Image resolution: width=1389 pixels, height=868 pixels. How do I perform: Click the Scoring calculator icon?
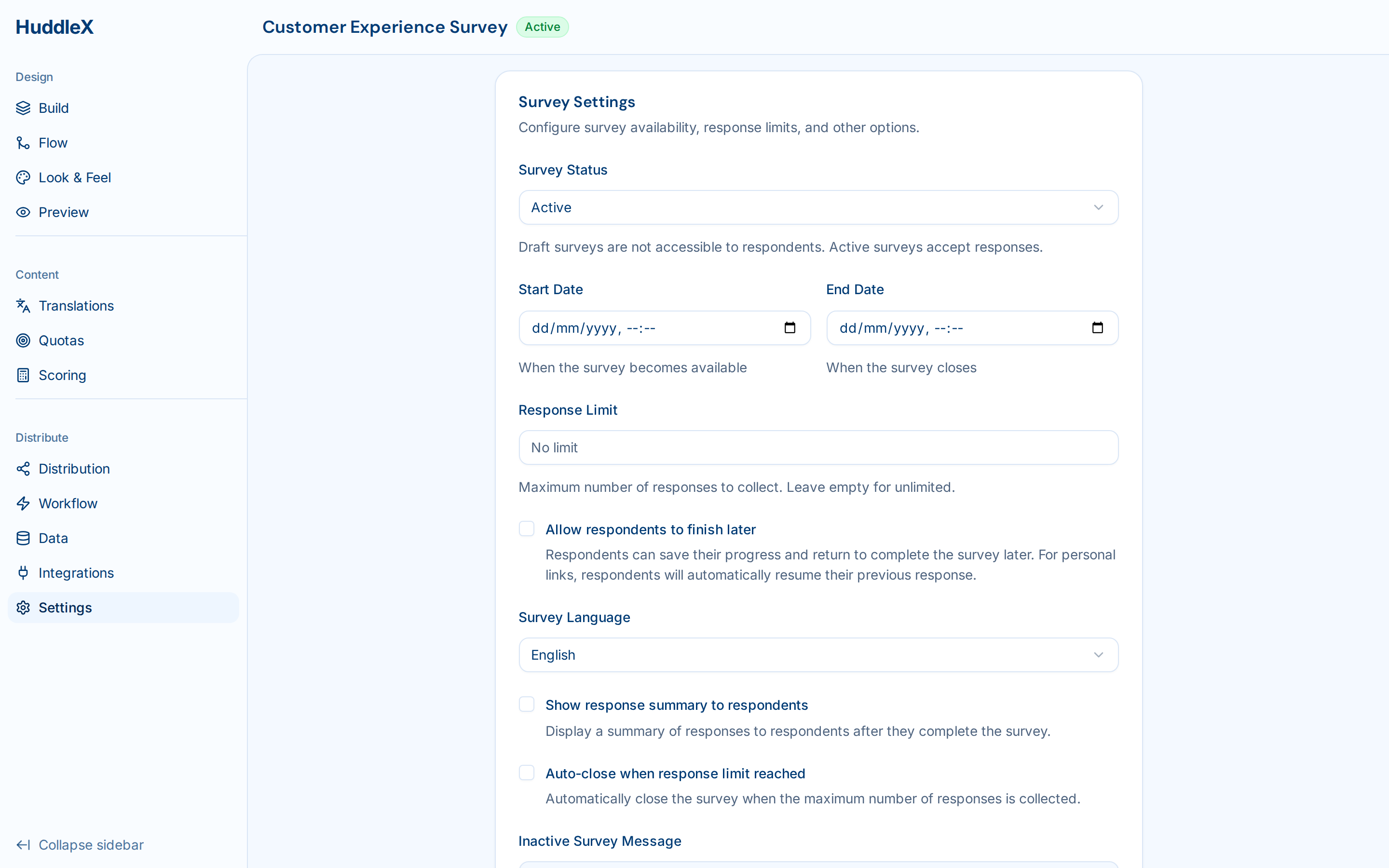click(x=23, y=376)
